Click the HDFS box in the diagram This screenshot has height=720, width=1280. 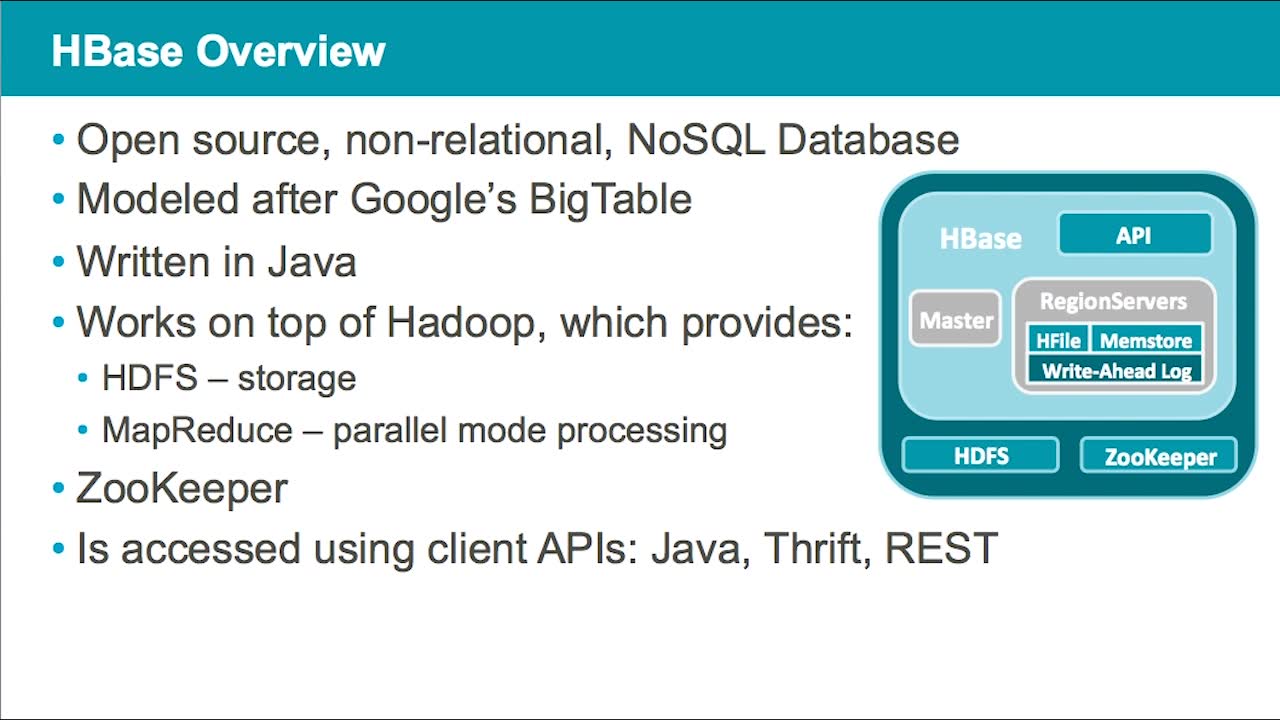pos(980,456)
